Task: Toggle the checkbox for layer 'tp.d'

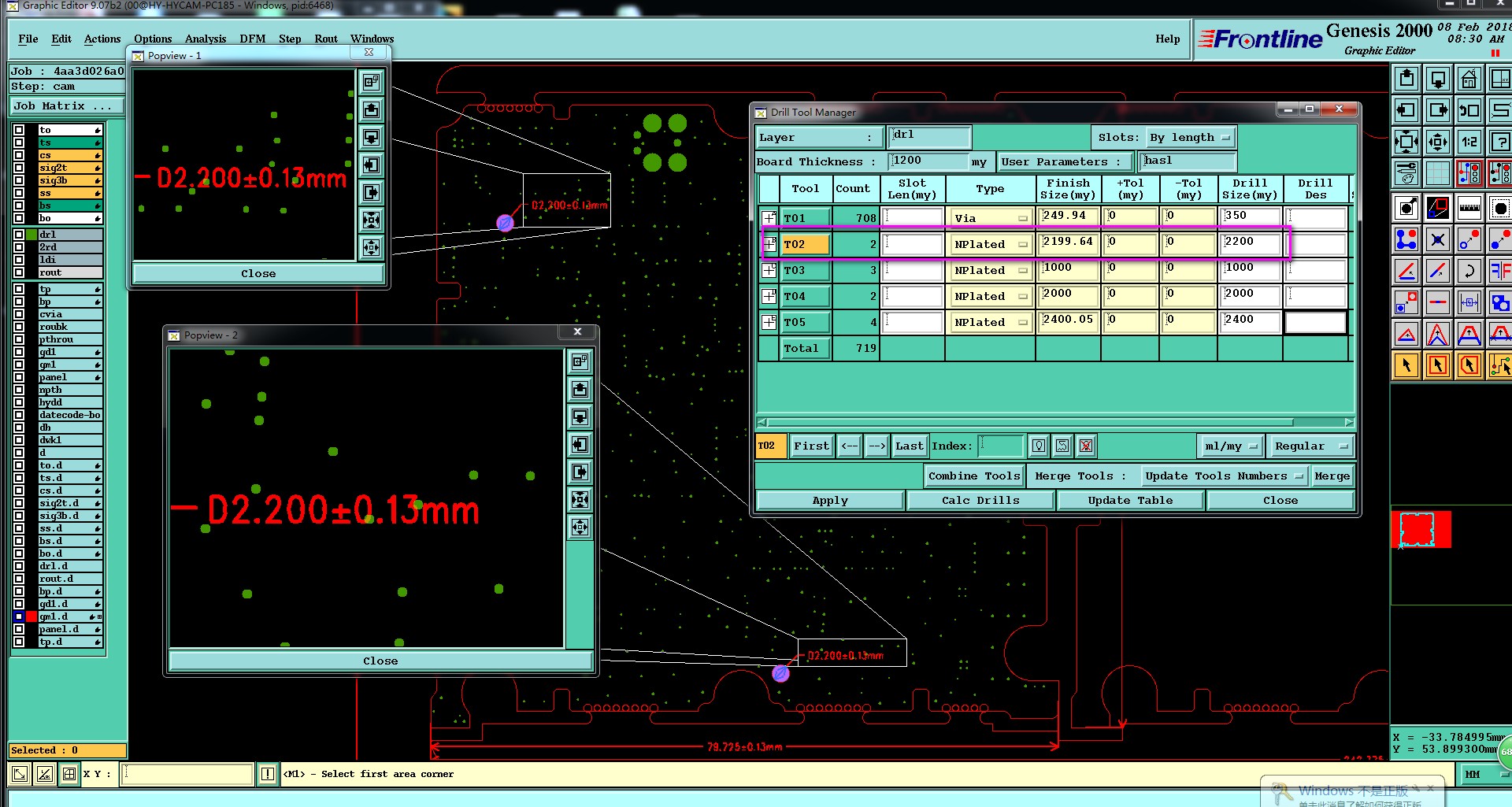Action: coord(19,642)
